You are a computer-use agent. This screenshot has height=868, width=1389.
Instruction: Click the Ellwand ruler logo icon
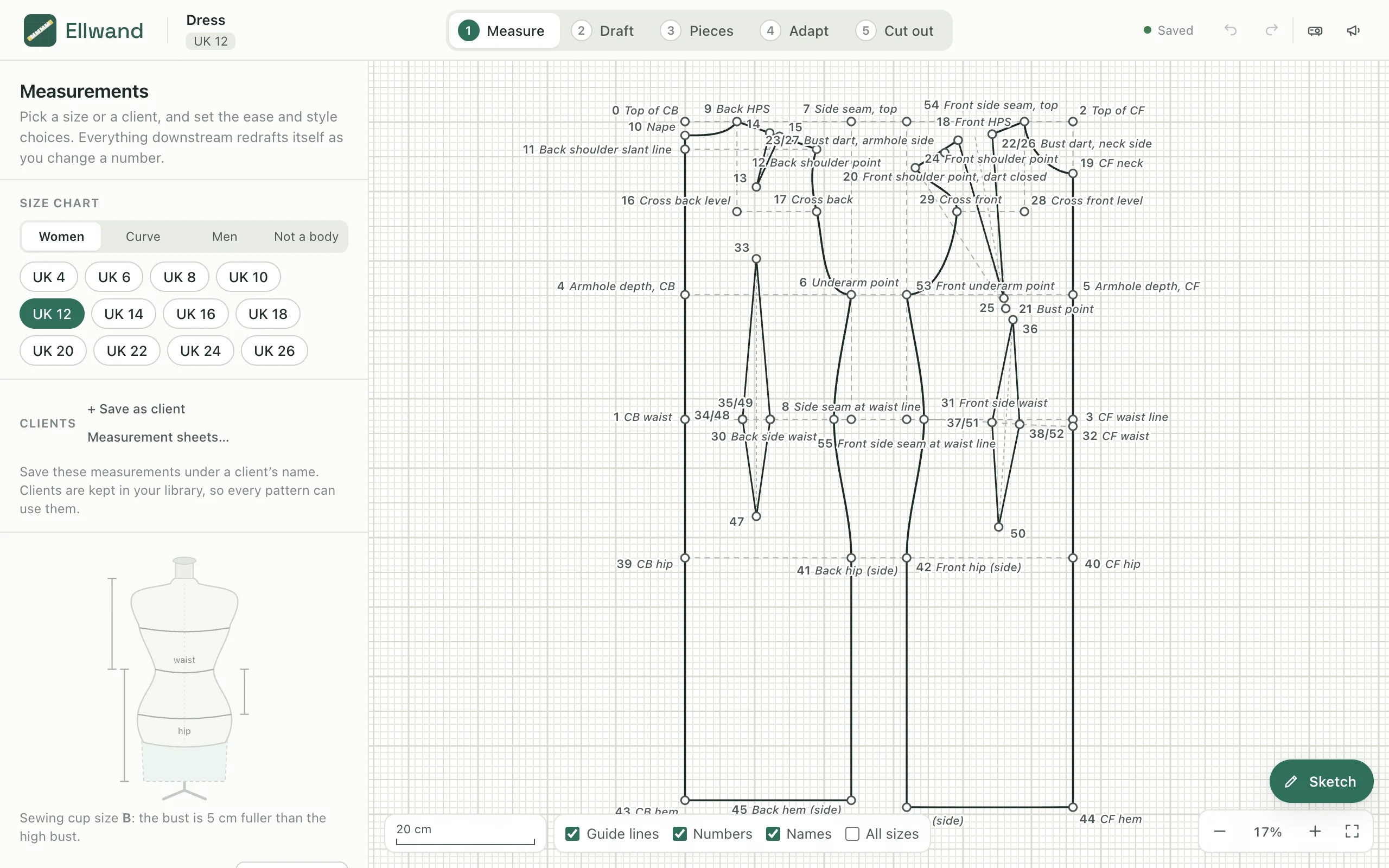(x=40, y=30)
